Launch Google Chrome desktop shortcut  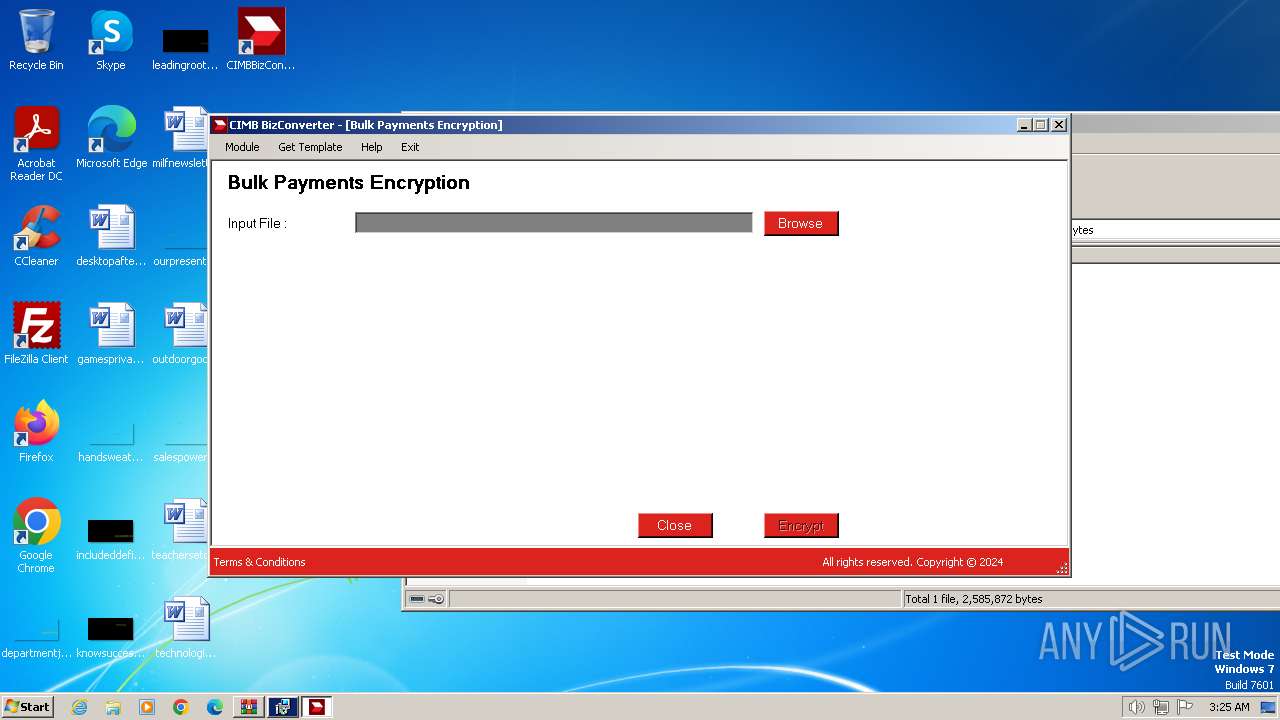coord(36,536)
